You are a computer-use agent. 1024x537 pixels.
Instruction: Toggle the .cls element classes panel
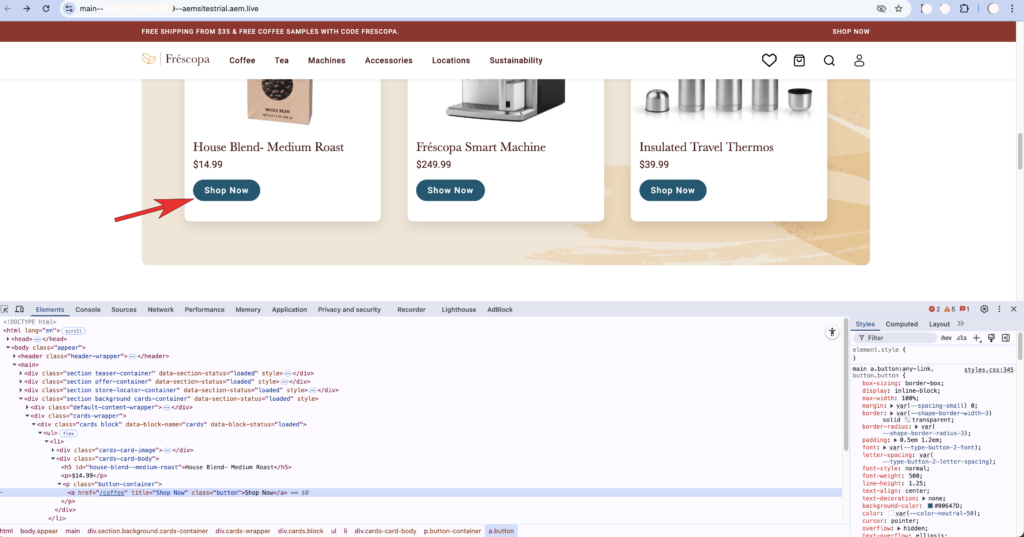pos(961,338)
